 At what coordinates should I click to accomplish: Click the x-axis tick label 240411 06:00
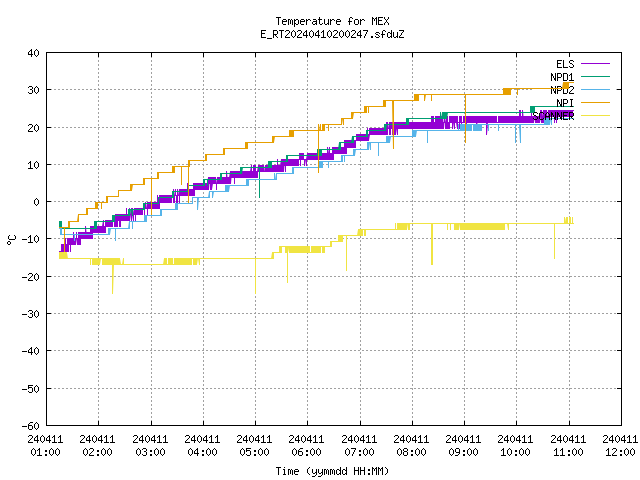pos(306,446)
